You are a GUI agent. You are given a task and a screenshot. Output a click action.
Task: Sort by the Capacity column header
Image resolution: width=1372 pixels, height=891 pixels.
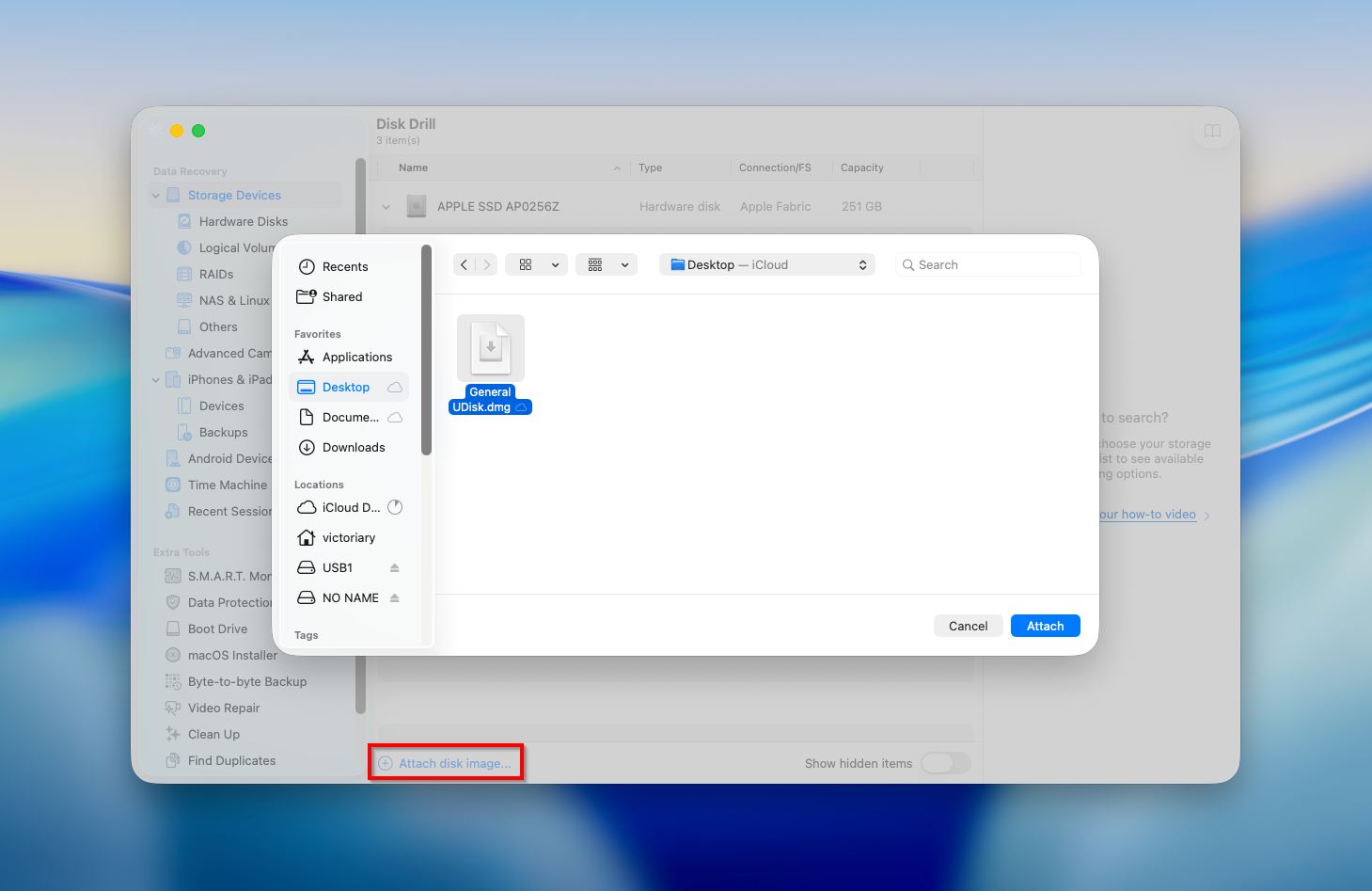[861, 167]
